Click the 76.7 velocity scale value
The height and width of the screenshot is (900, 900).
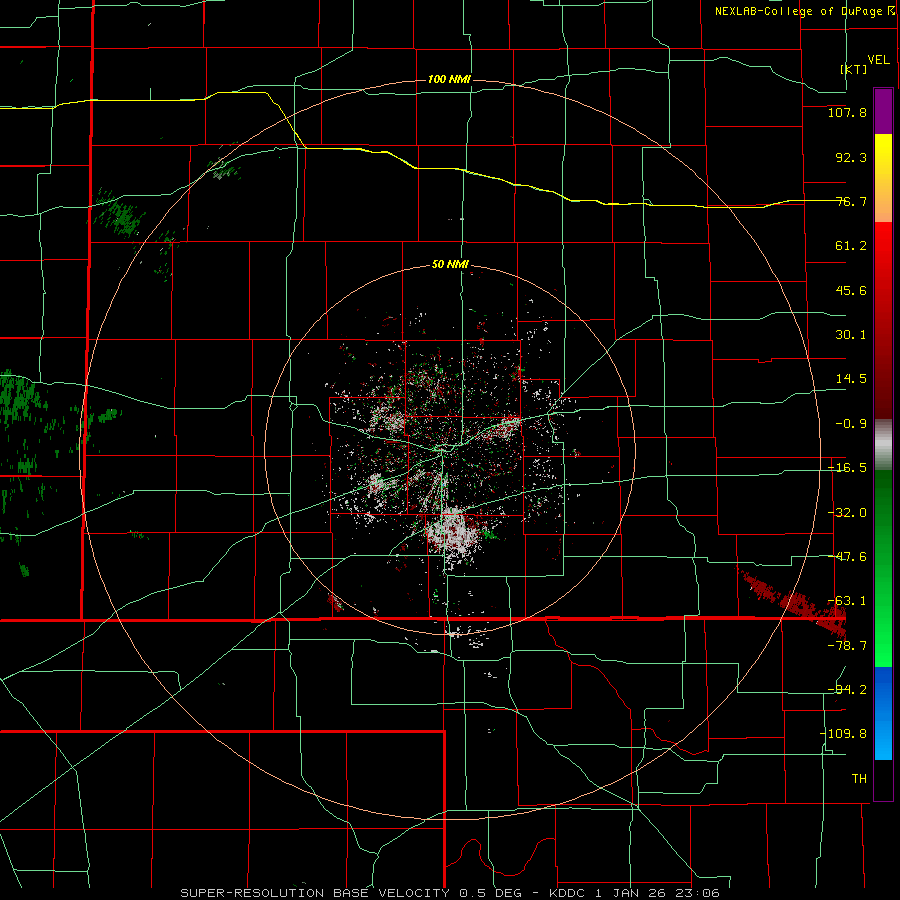click(851, 201)
